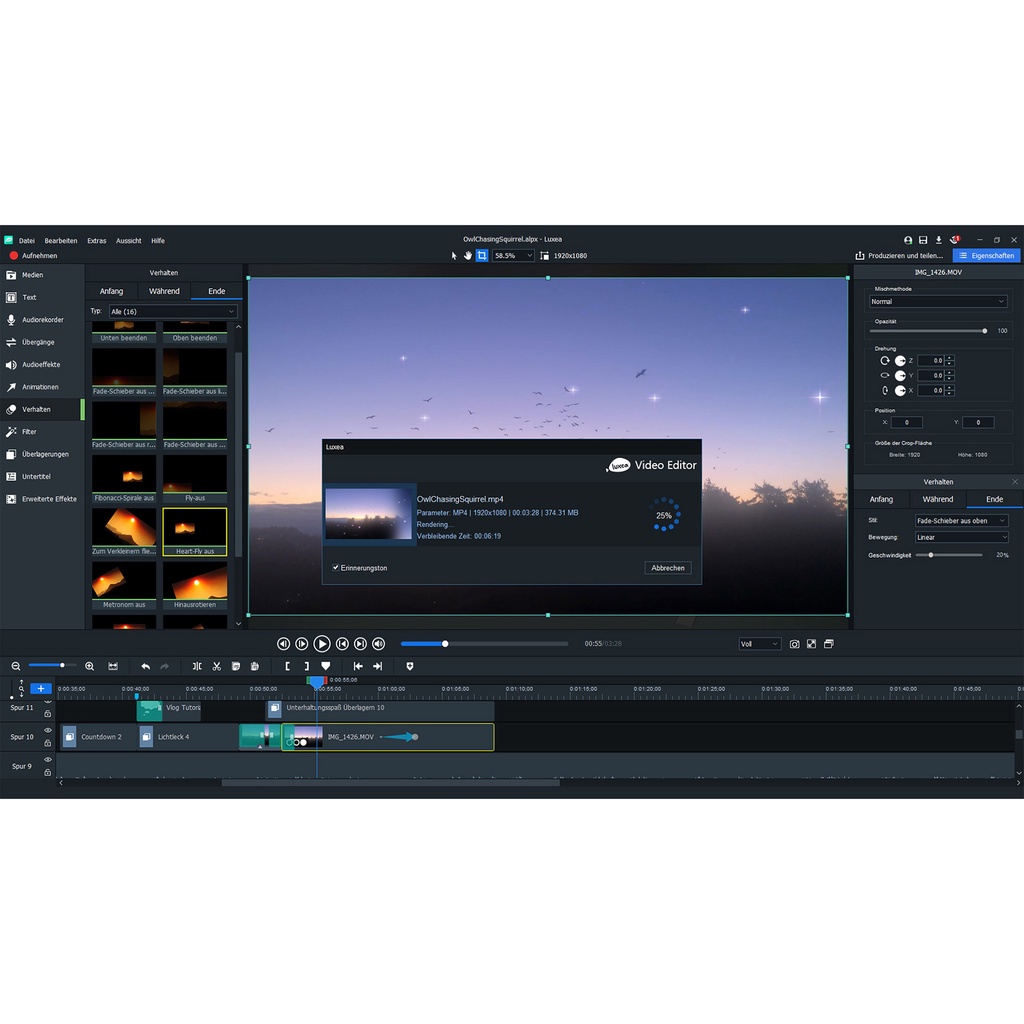
Task: Click Abbrechen to cancel rendering
Action: tap(667, 568)
